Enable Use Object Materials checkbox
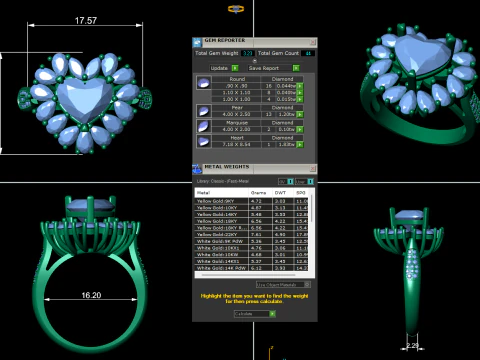The image size is (480, 360). pos(307,284)
